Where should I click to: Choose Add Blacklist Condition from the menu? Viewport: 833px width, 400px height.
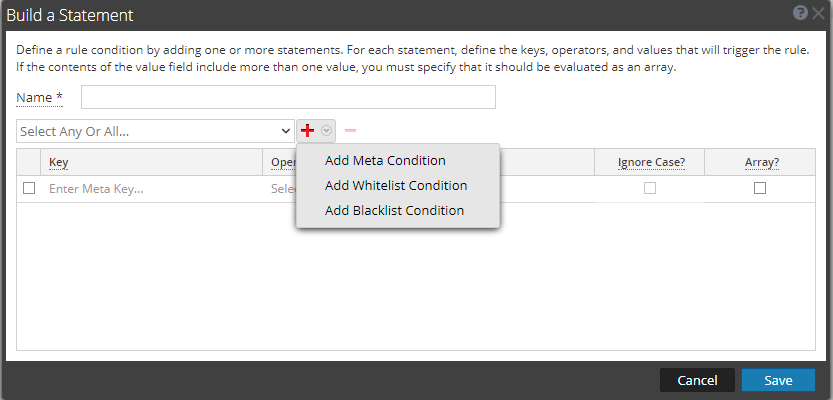pyautogui.click(x=394, y=210)
